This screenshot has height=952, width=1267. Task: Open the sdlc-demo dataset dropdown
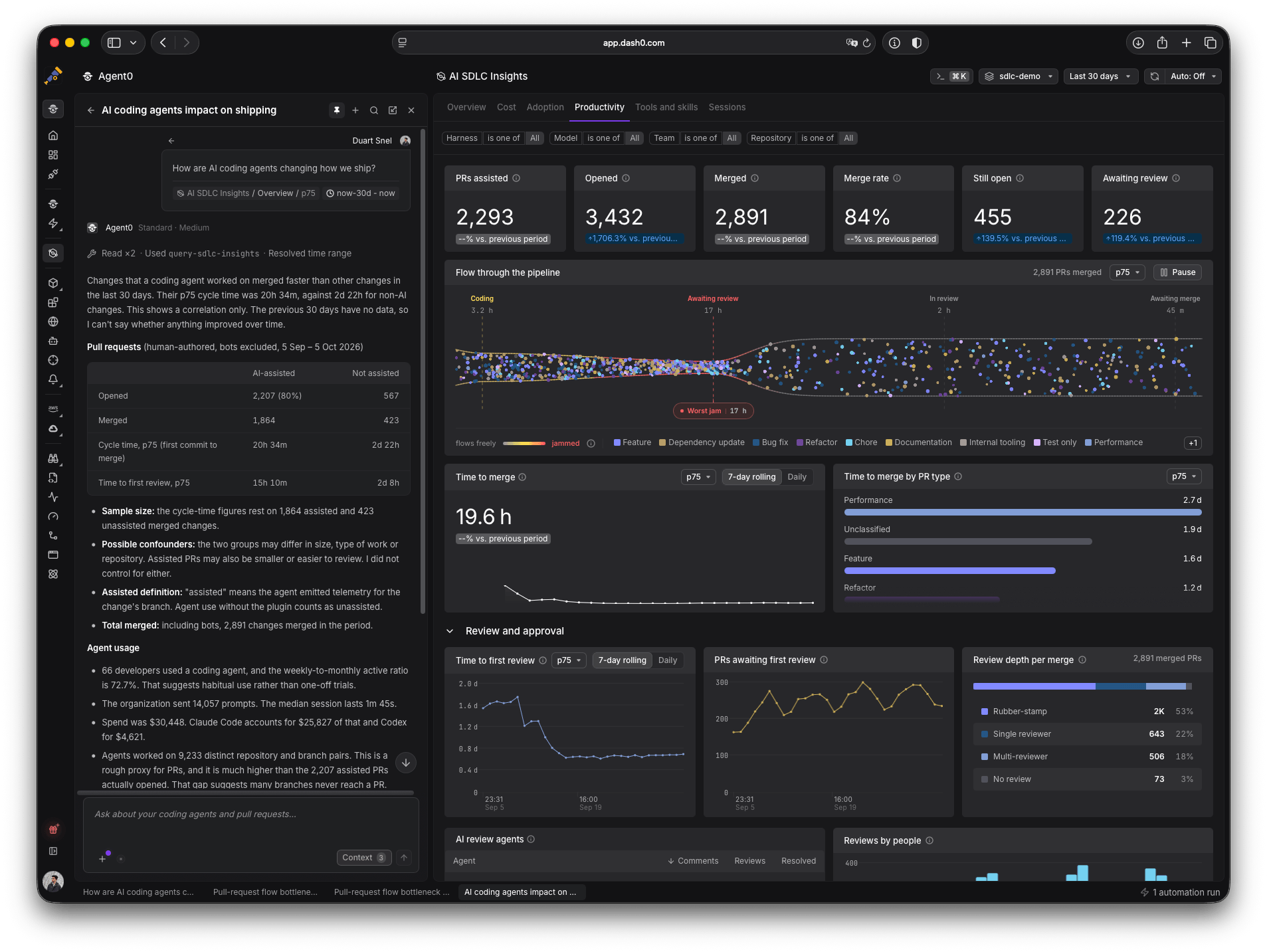click(x=1019, y=76)
